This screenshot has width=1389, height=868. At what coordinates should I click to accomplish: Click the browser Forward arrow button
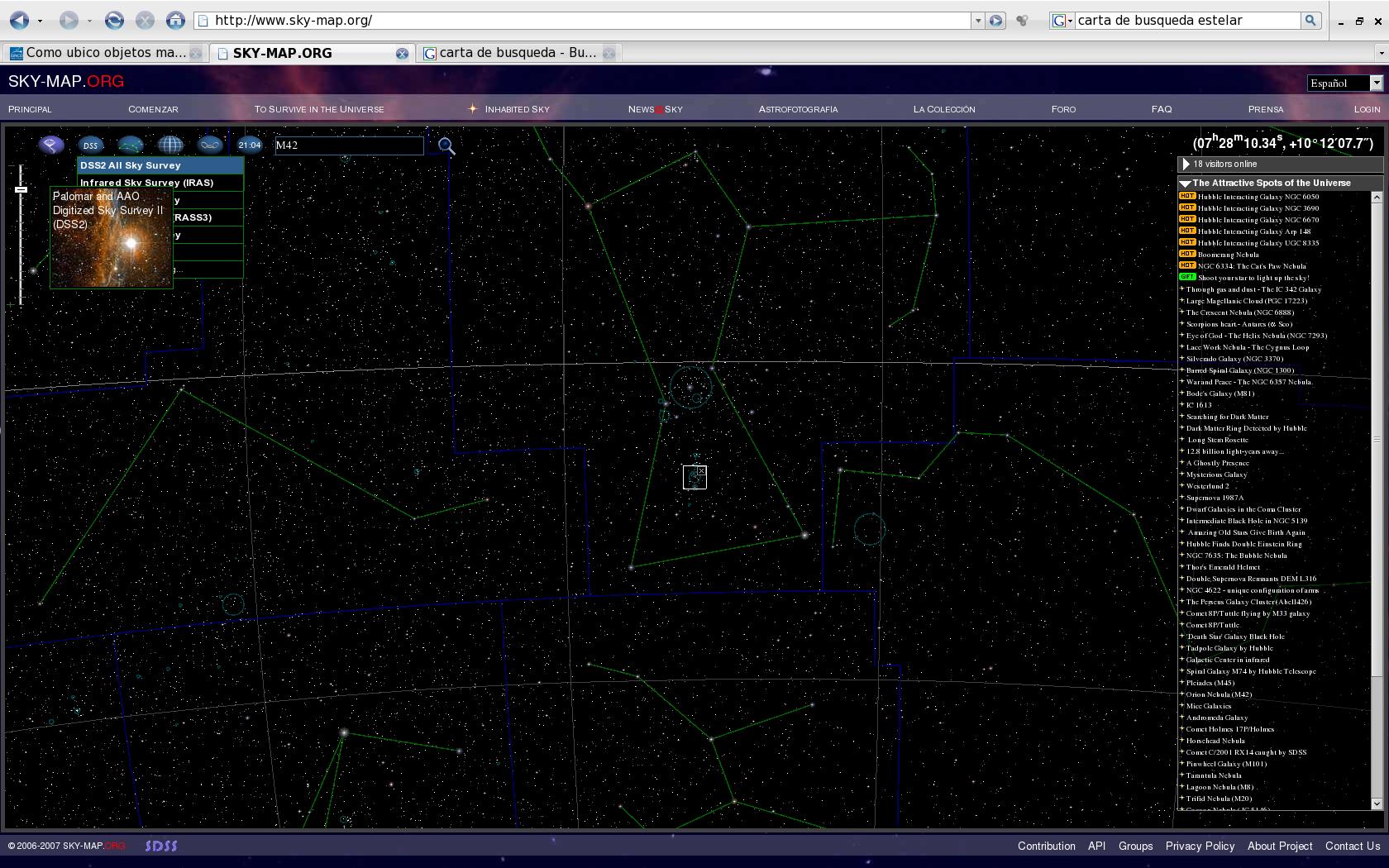click(69, 20)
